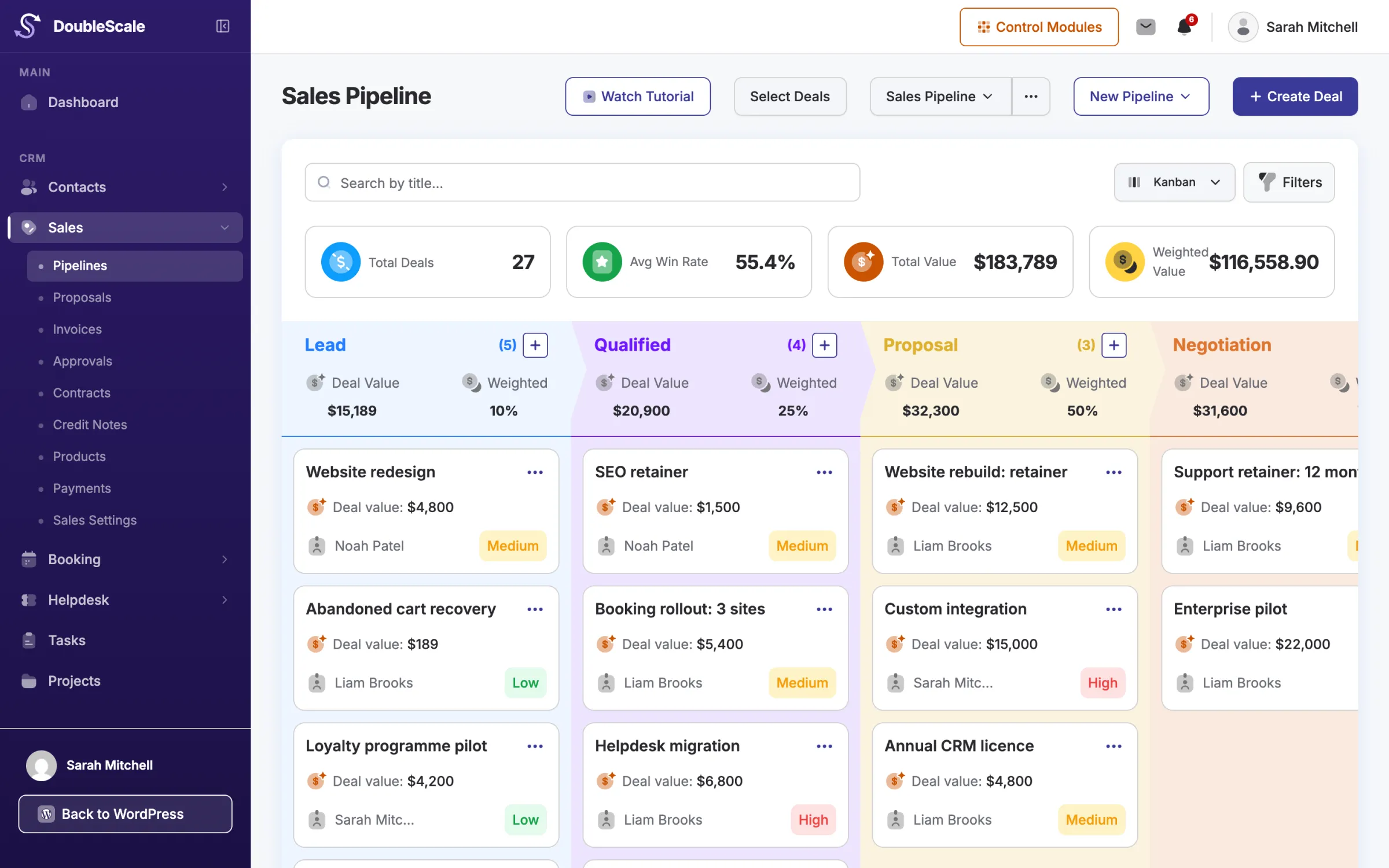This screenshot has height=868, width=1389.
Task: Click Select Deals button
Action: click(790, 97)
